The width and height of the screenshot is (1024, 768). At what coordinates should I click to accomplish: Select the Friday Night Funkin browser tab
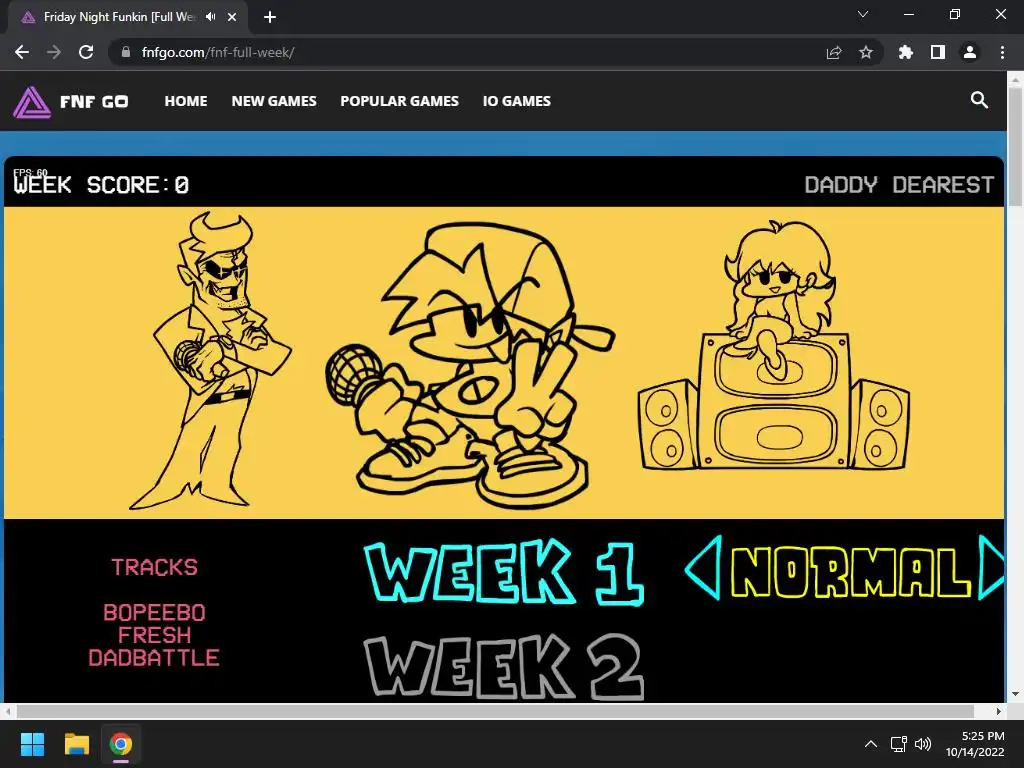pyautogui.click(x=128, y=17)
